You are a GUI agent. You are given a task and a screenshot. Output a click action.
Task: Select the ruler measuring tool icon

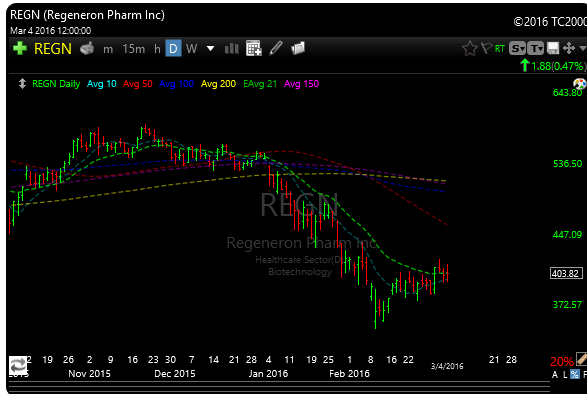tap(581, 359)
